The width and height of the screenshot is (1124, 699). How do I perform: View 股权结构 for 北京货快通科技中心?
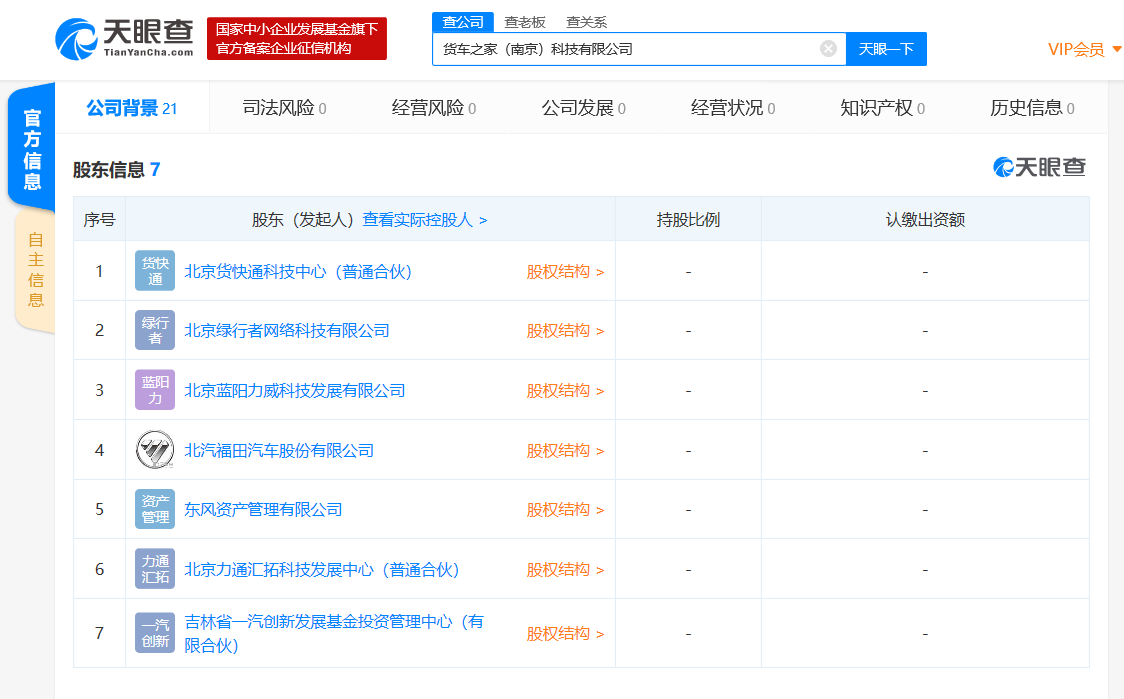[x=565, y=272]
